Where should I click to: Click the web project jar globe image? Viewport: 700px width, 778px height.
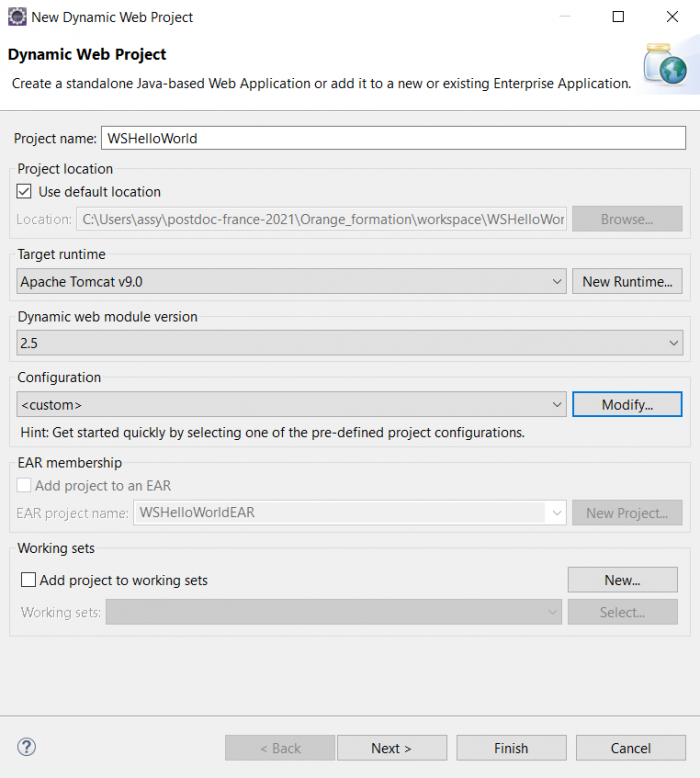(x=665, y=64)
